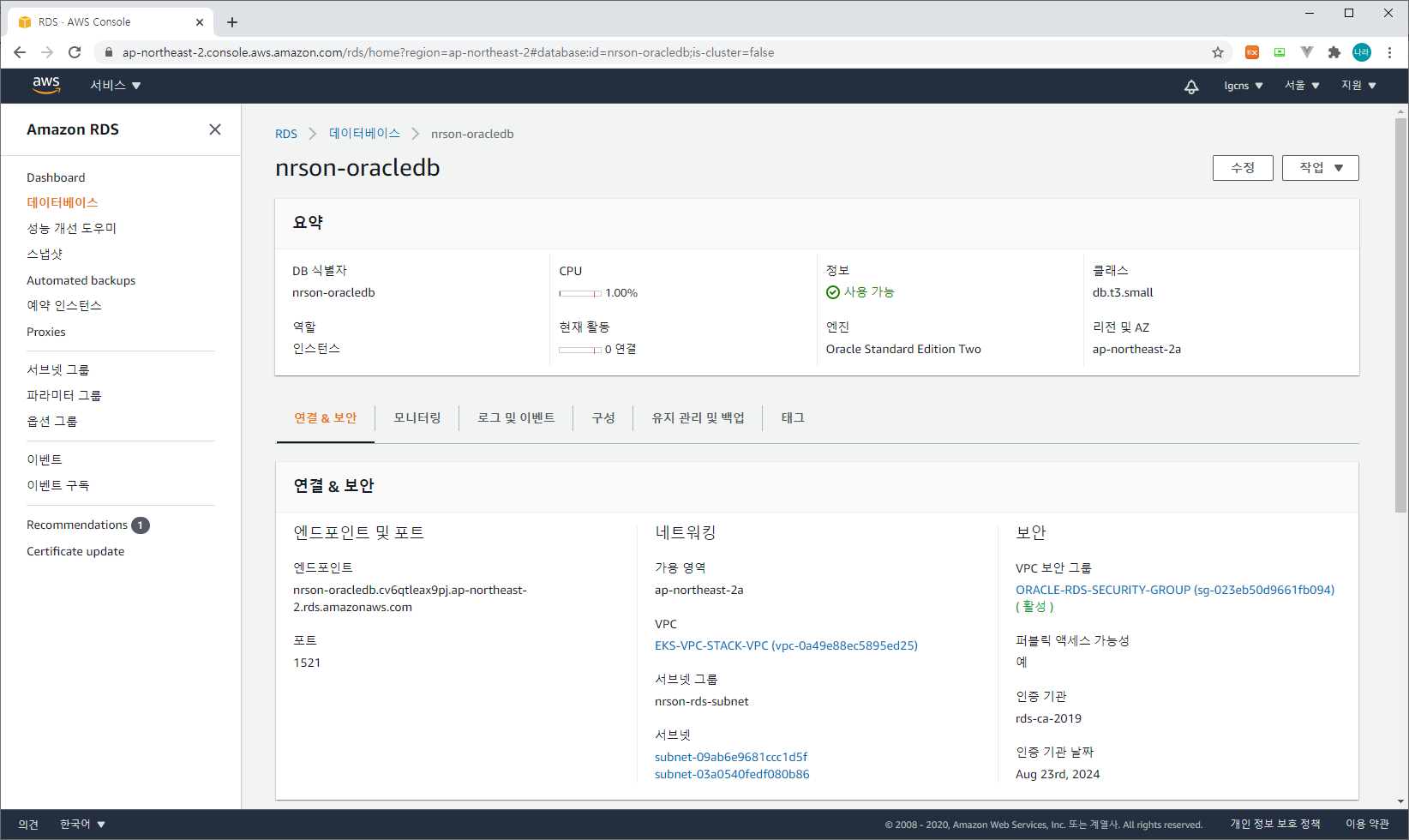The height and width of the screenshot is (840, 1409).
Task: Click the 현재 활동 connections bar
Action: point(580,350)
